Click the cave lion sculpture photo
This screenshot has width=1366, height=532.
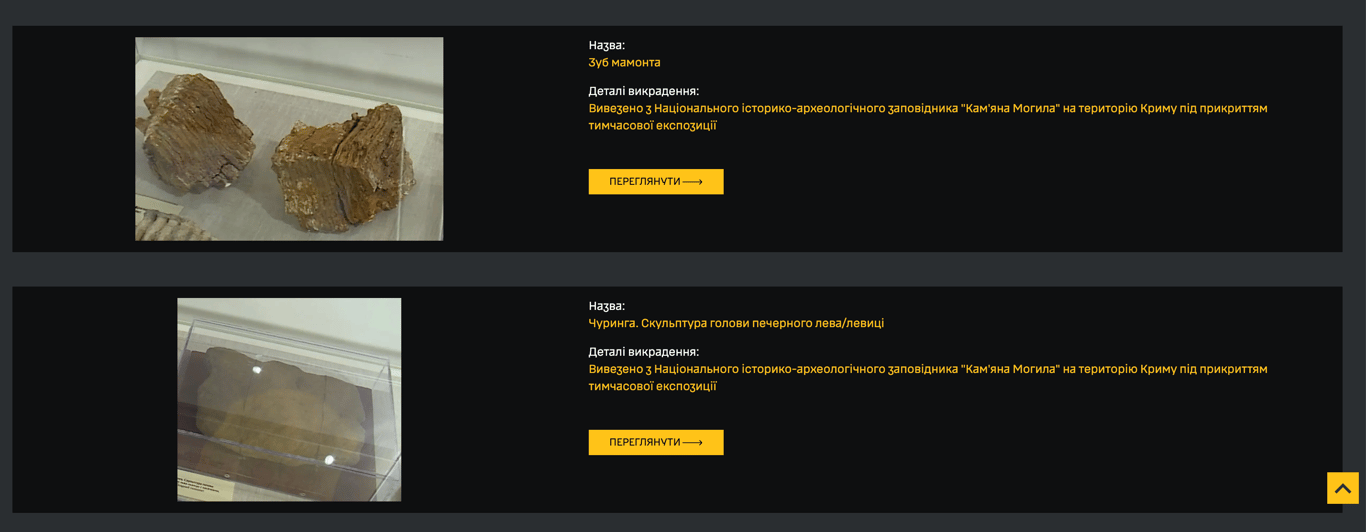click(289, 400)
